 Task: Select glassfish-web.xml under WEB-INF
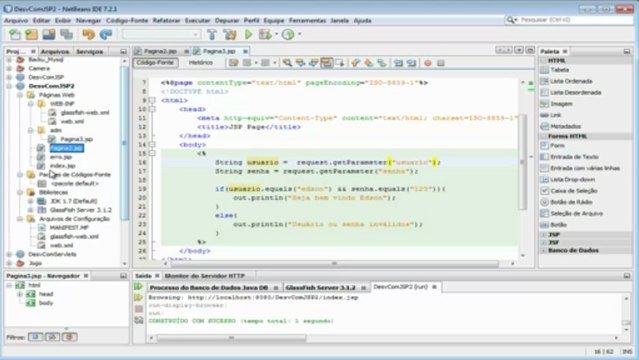(85, 113)
